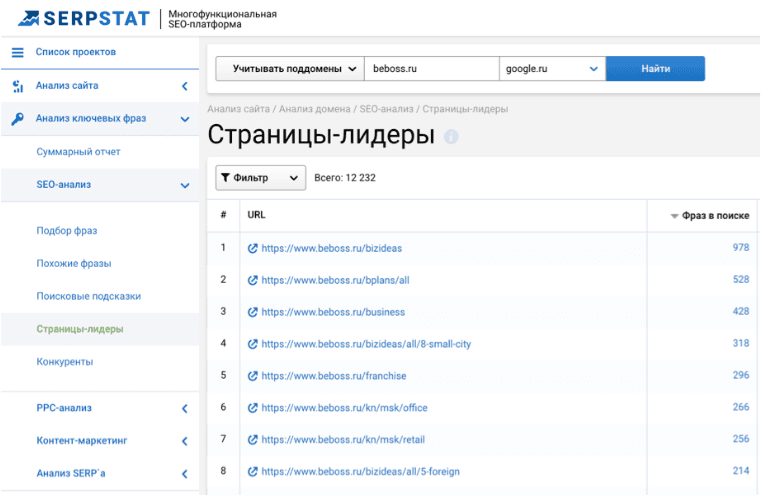Open the hamburger menu icon

[x=18, y=52]
